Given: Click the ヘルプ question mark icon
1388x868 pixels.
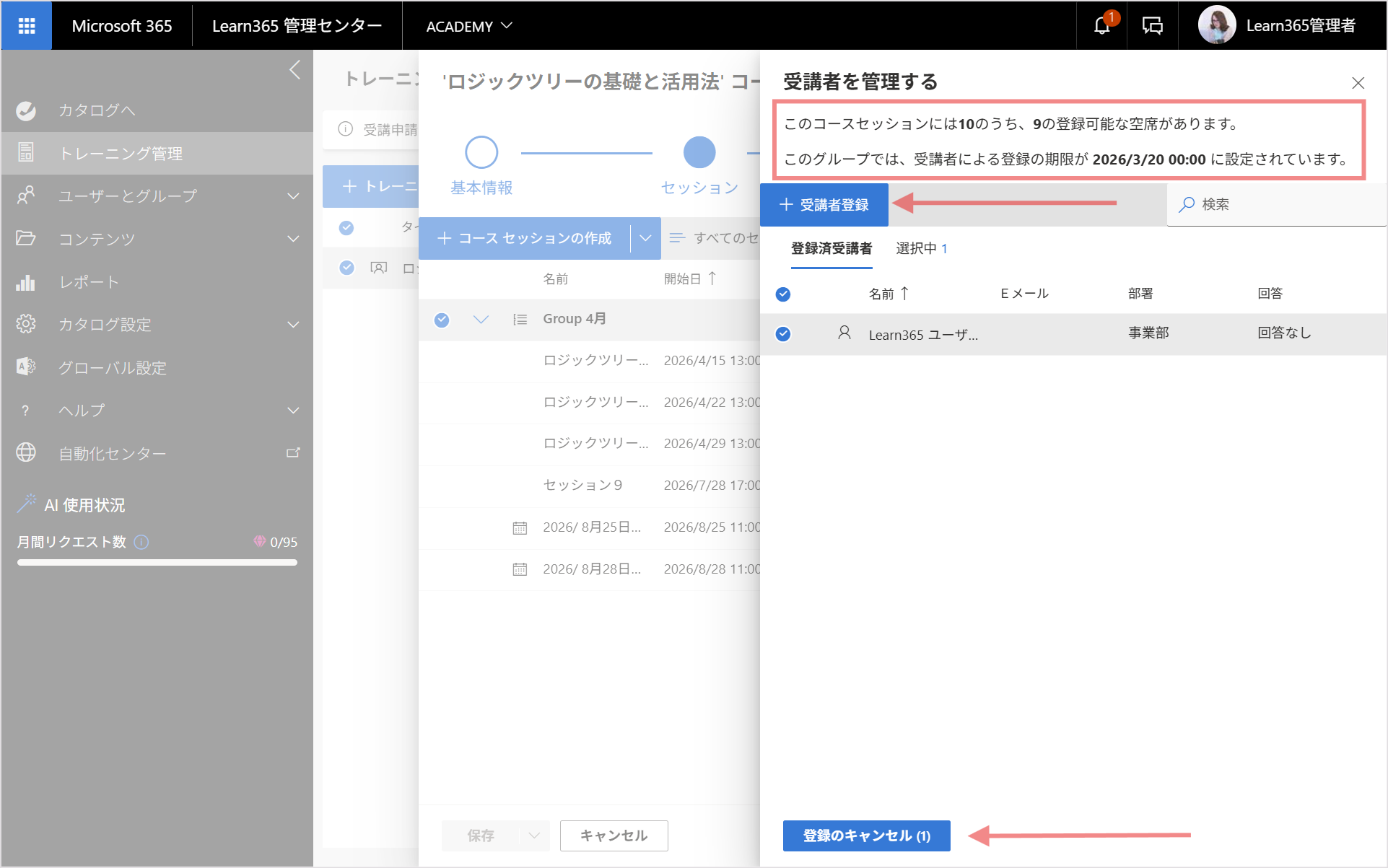Looking at the screenshot, I should pos(25,411).
